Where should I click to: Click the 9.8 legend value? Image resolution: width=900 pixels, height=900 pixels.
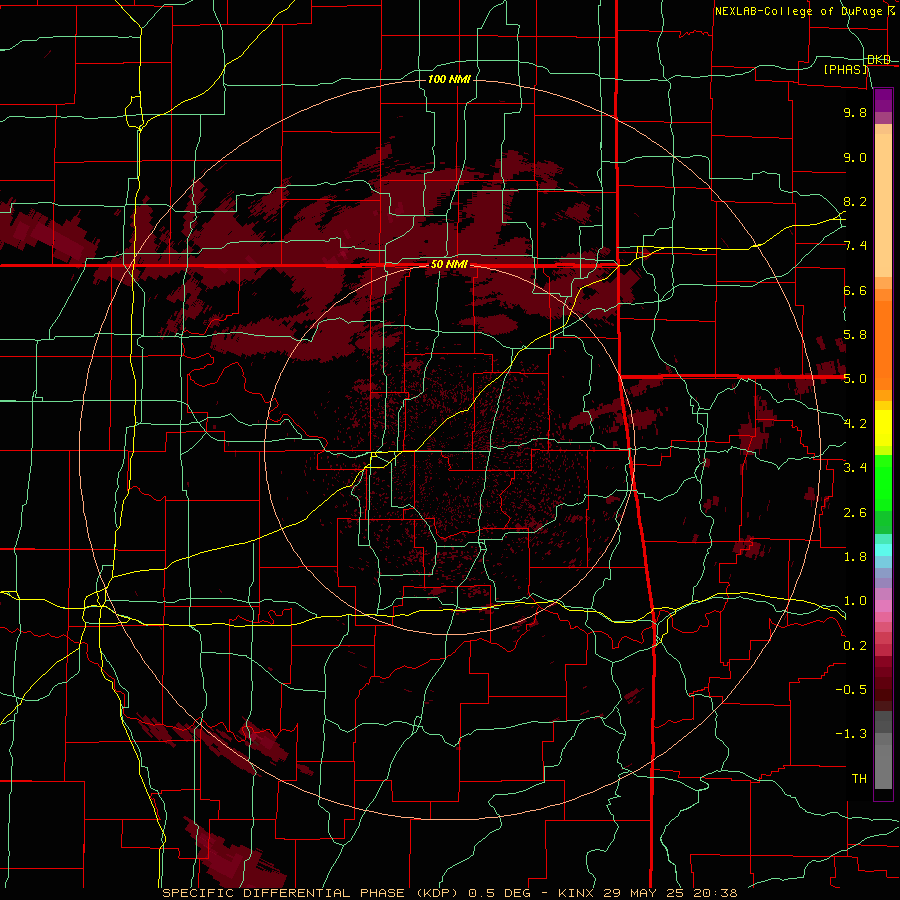(855, 113)
